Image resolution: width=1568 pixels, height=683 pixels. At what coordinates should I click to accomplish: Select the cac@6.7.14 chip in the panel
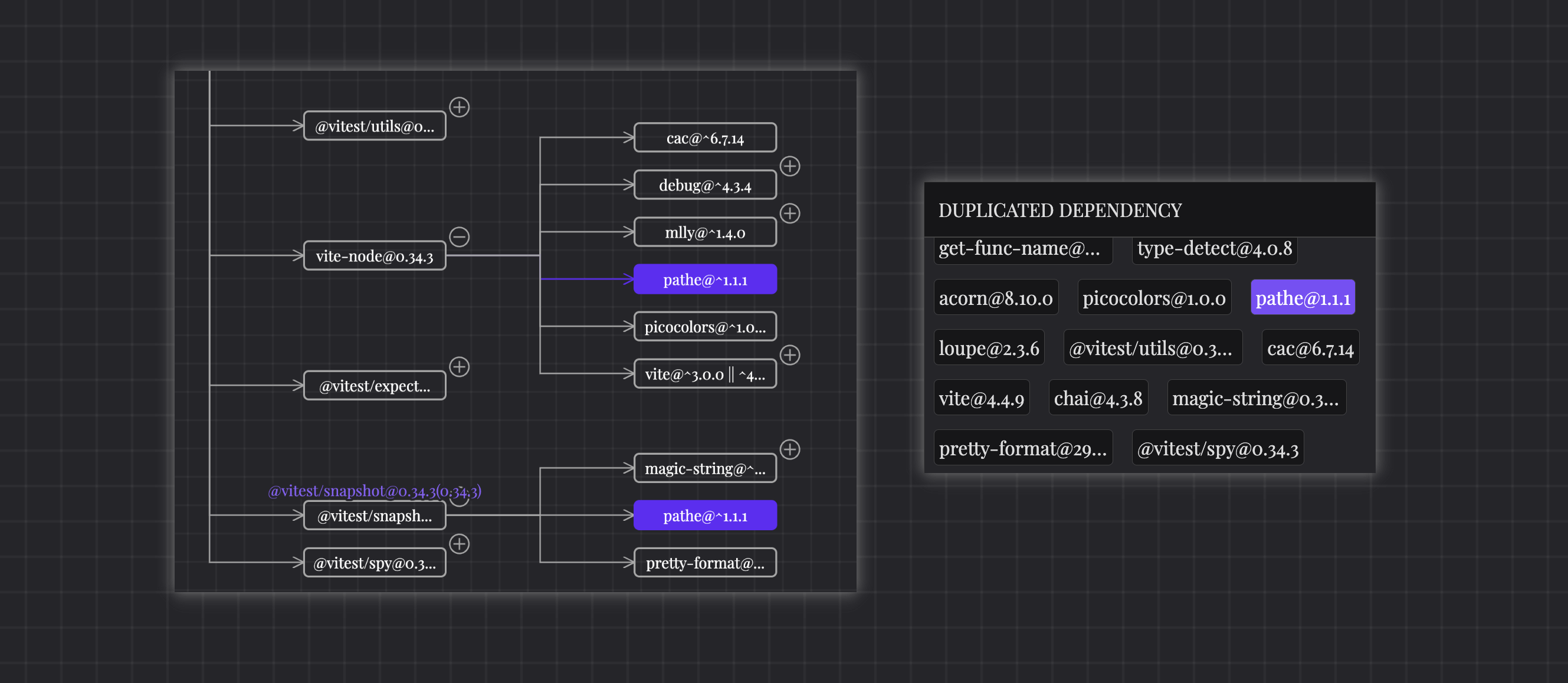tap(1310, 347)
